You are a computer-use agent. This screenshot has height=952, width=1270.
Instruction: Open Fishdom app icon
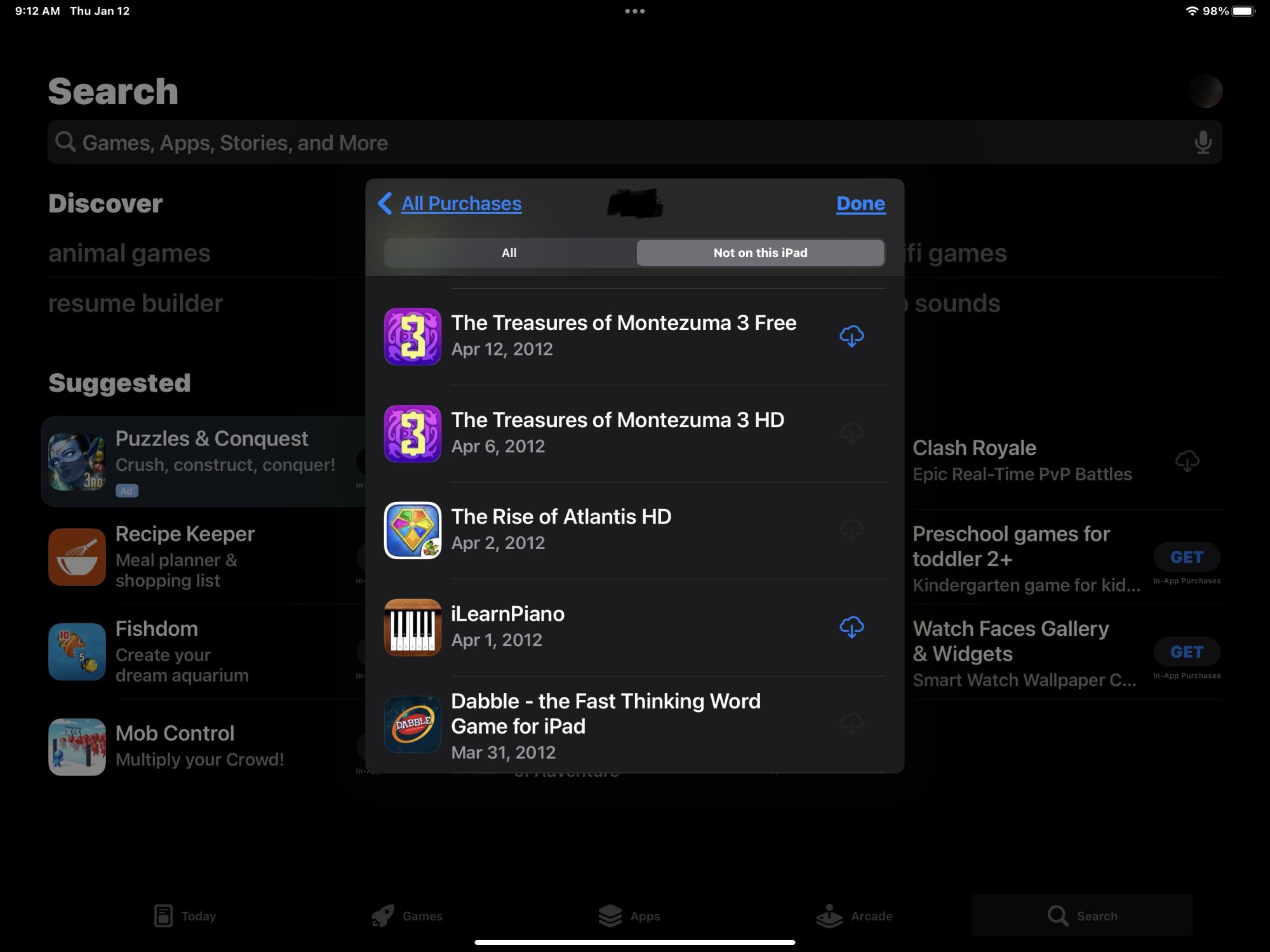(x=77, y=652)
